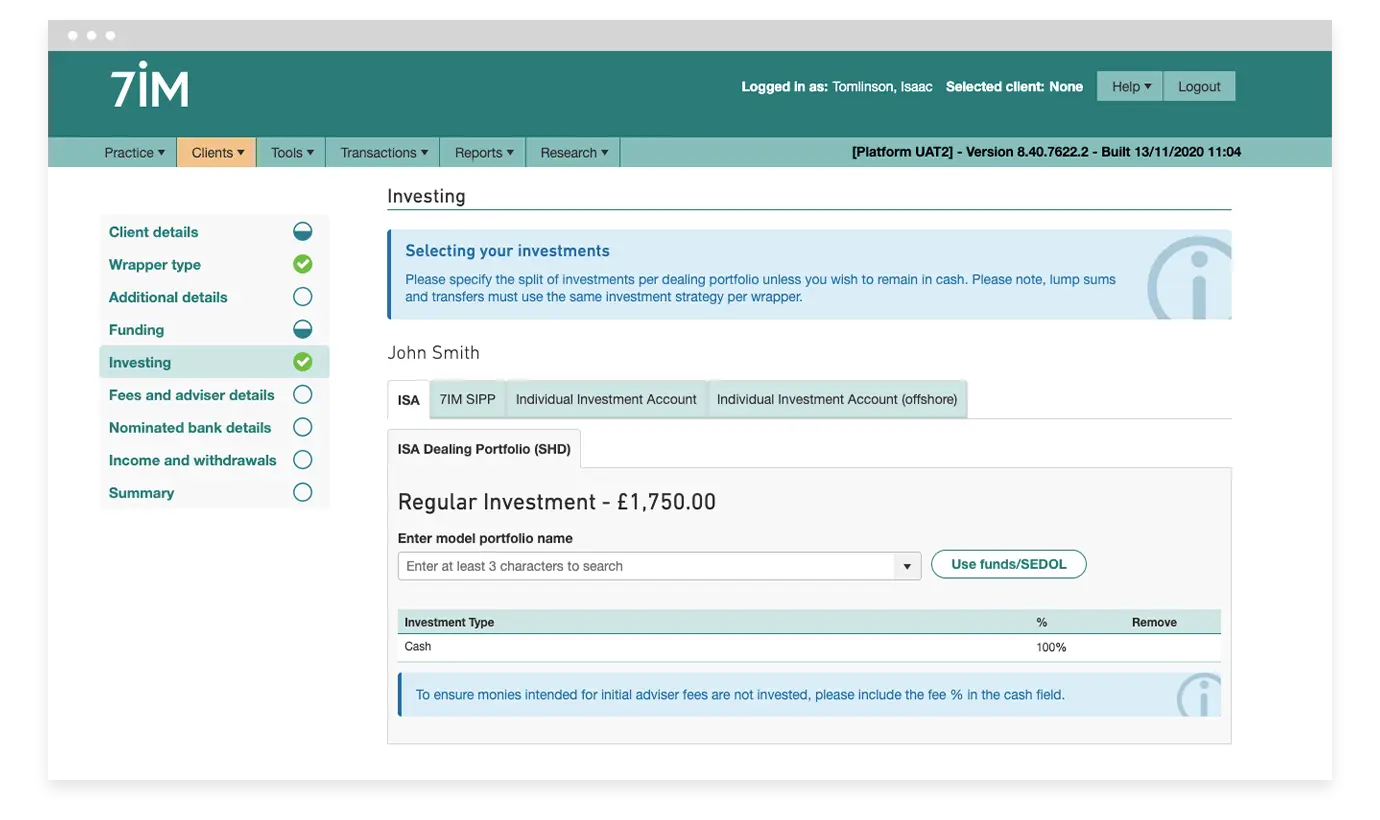
Task: Click the Additional details empty status circle
Action: click(x=302, y=297)
